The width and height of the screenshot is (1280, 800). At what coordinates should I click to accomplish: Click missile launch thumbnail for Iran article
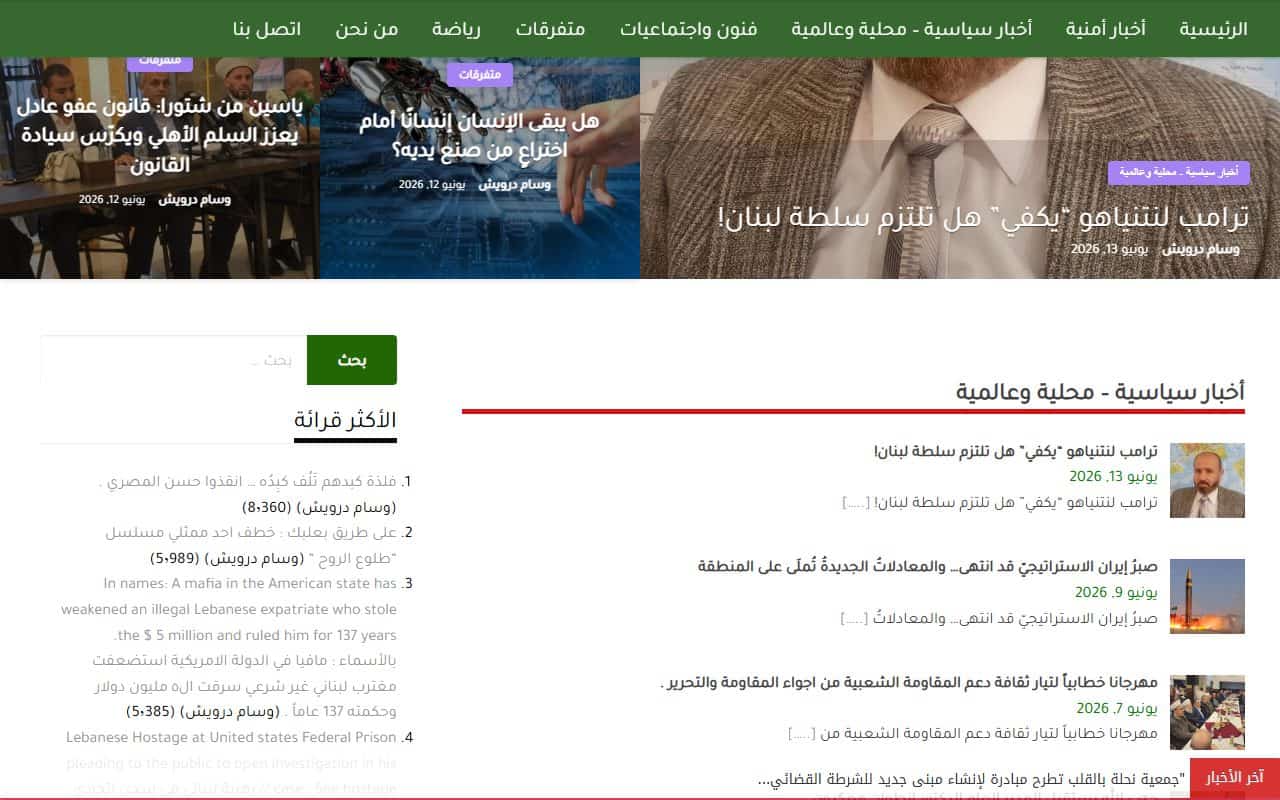1207,596
